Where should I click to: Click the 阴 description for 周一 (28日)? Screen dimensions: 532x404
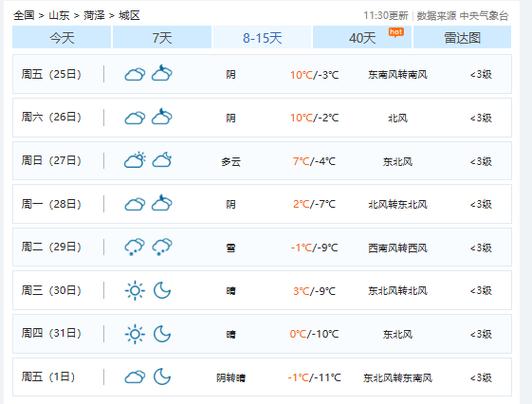231,205
